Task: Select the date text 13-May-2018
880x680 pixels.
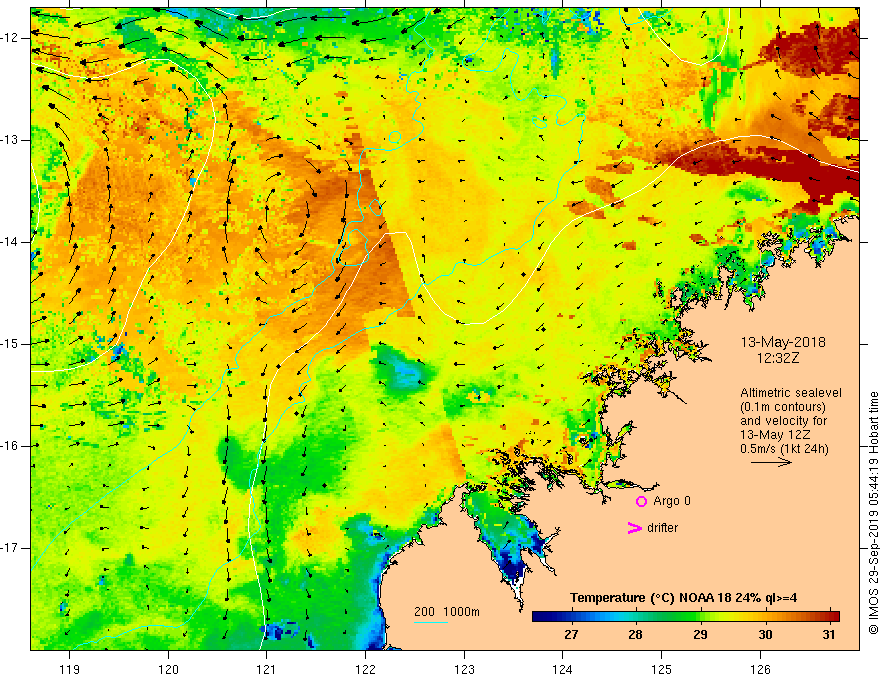Action: [783, 342]
